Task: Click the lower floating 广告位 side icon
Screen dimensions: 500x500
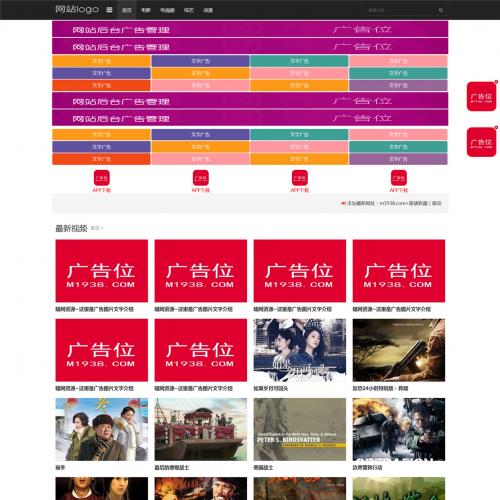Action: (x=481, y=142)
